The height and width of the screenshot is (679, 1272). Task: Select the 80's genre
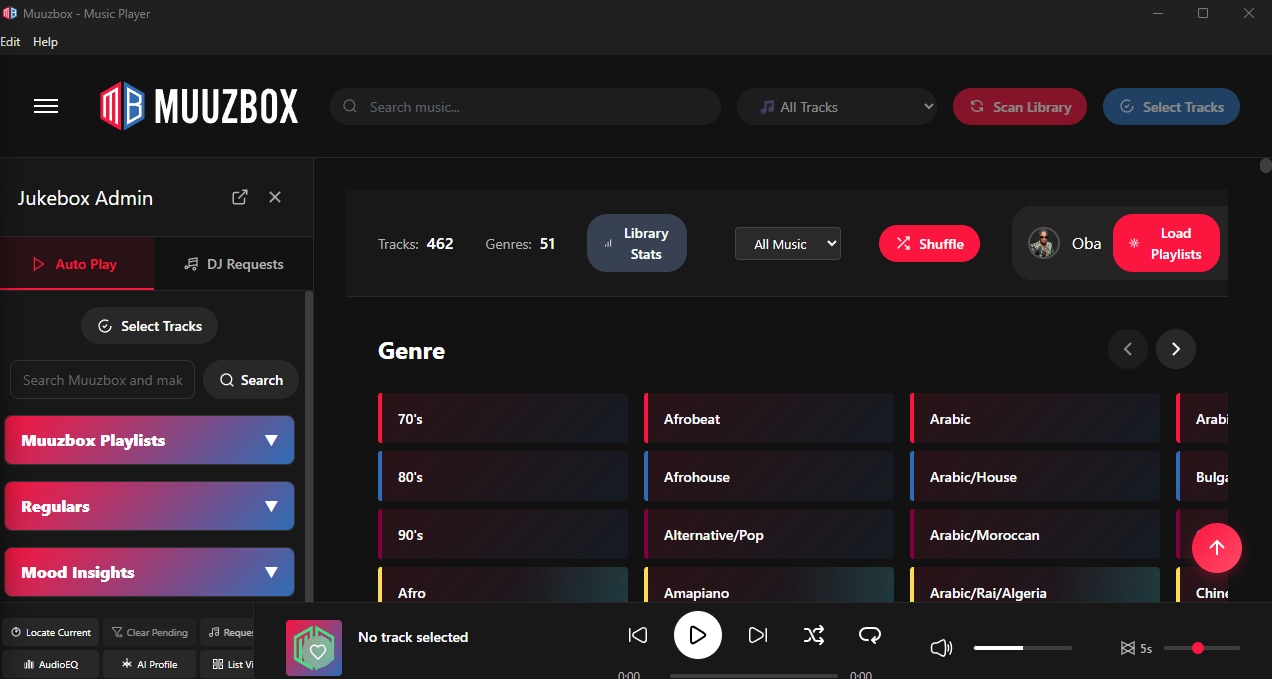(503, 477)
